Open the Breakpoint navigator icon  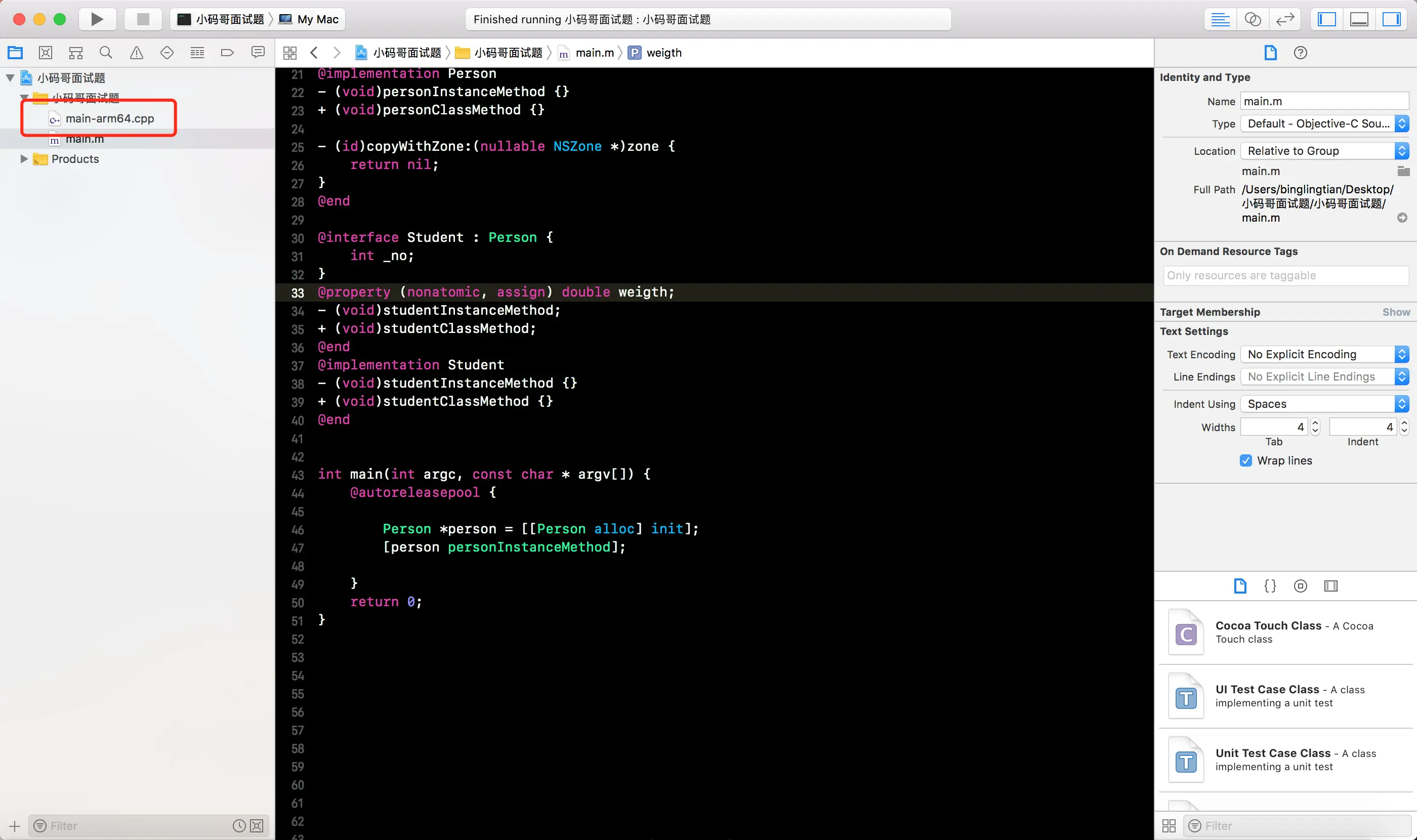click(x=227, y=53)
